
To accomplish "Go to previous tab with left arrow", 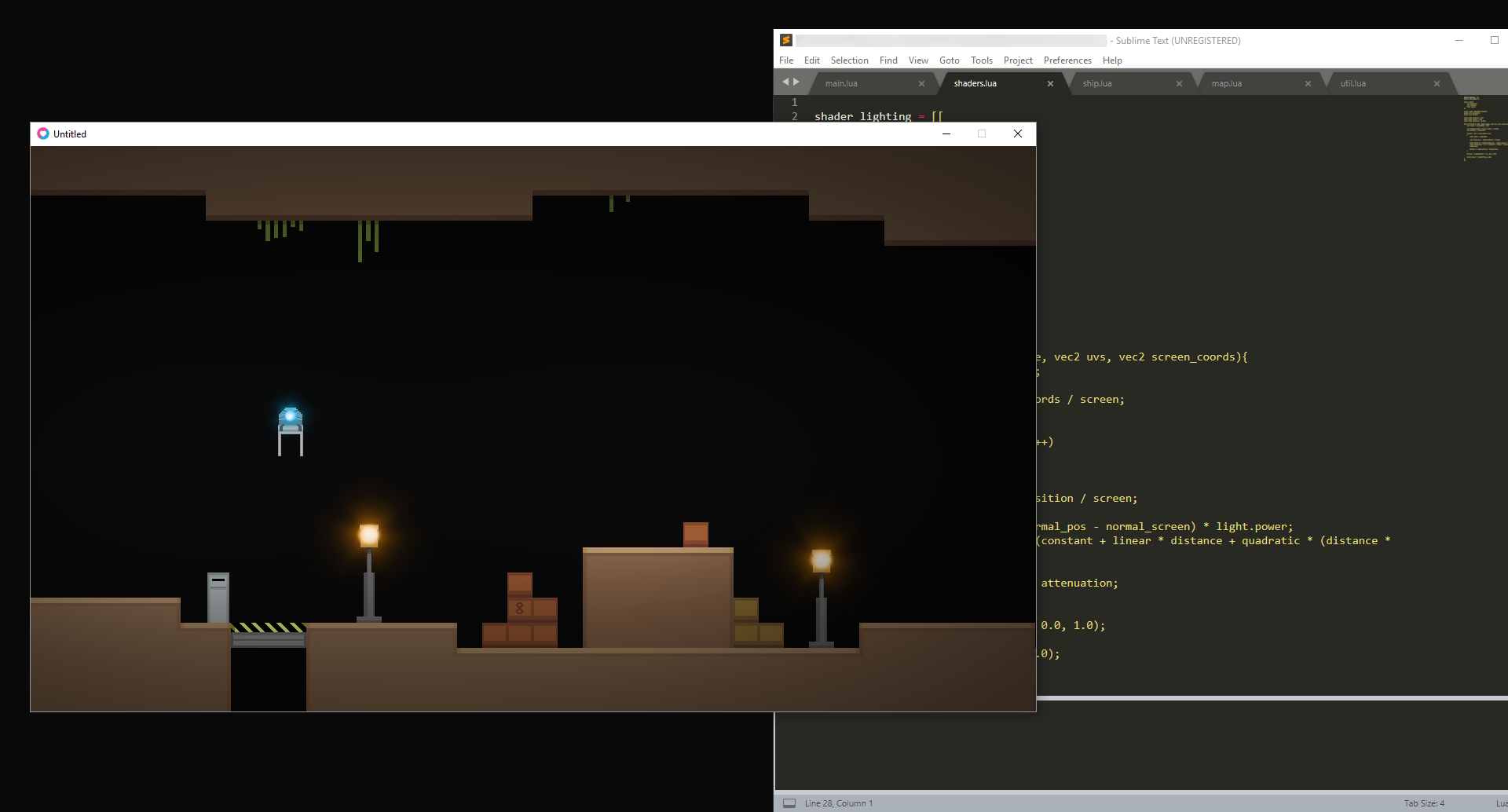I will (x=785, y=82).
